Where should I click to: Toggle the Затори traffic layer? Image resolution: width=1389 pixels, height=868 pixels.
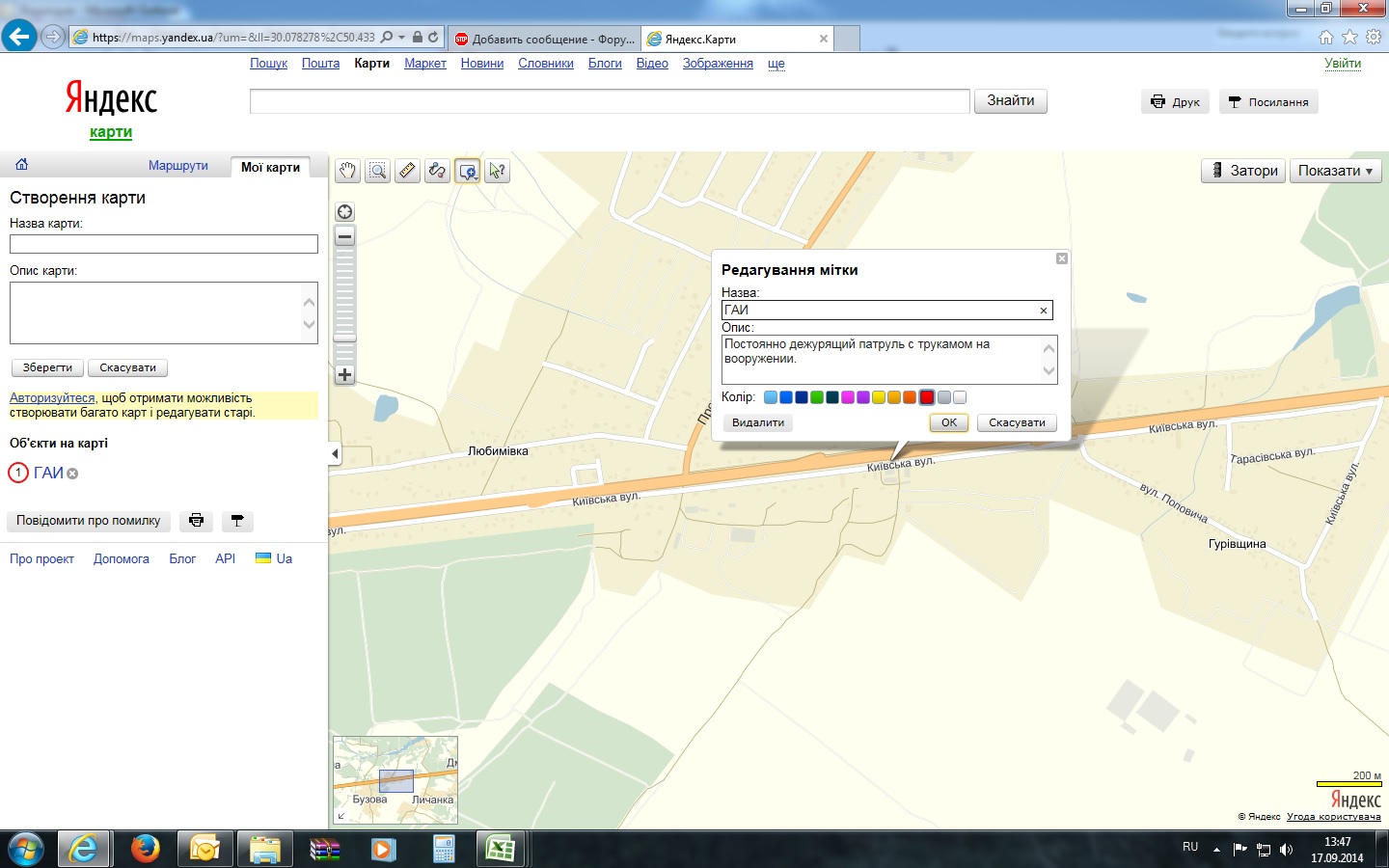[1243, 171]
